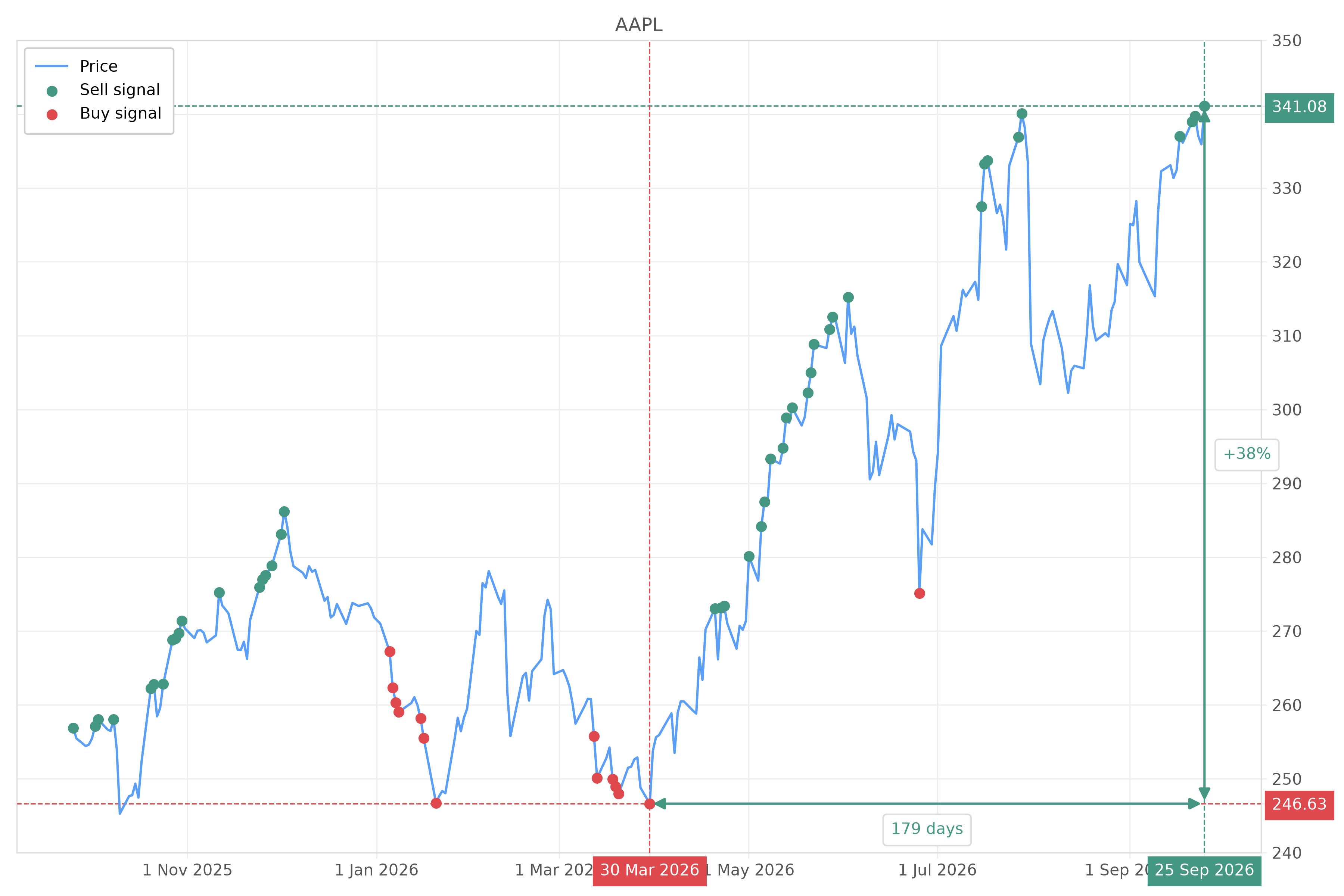Click the 330 y-axis tick label
1344x896 pixels.
(x=1287, y=189)
